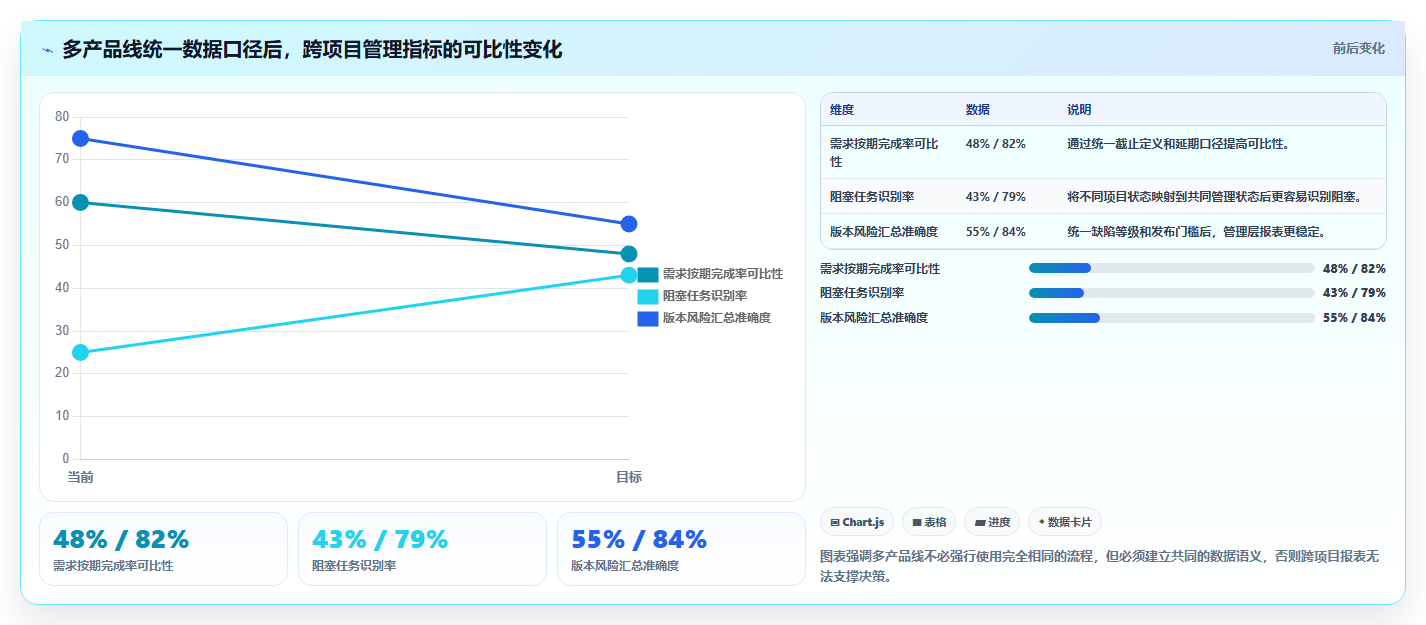Click the 阻塞任务识别率 progress bar

click(x=1171, y=293)
